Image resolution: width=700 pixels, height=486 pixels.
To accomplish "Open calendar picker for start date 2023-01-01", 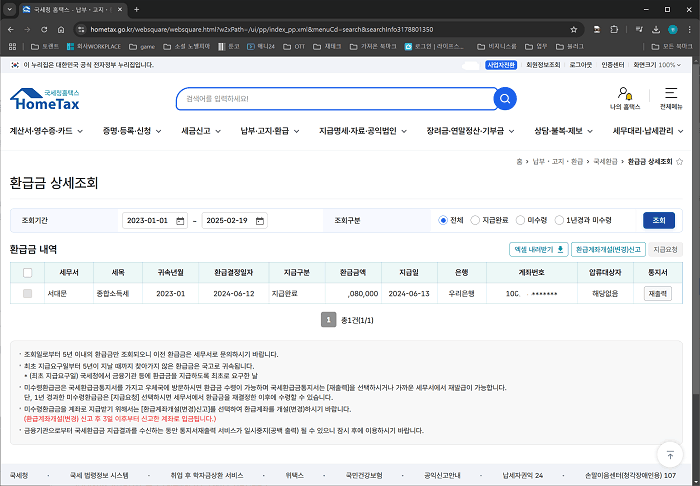I will 180,221.
